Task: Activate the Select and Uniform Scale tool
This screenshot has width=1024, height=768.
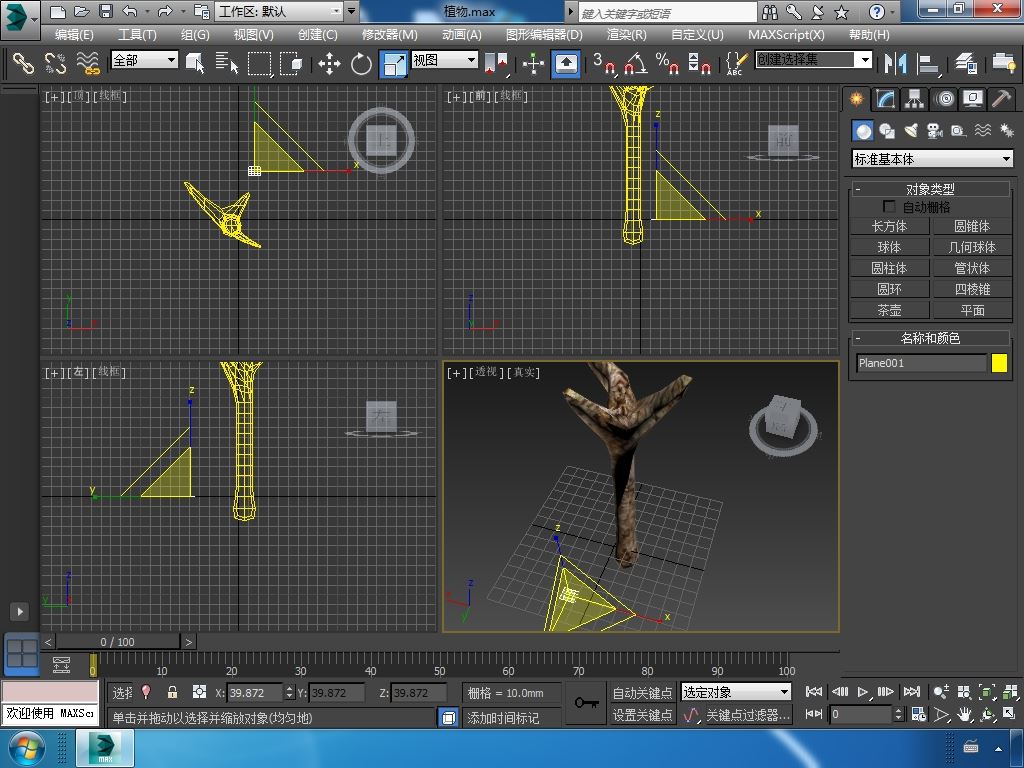Action: [394, 64]
